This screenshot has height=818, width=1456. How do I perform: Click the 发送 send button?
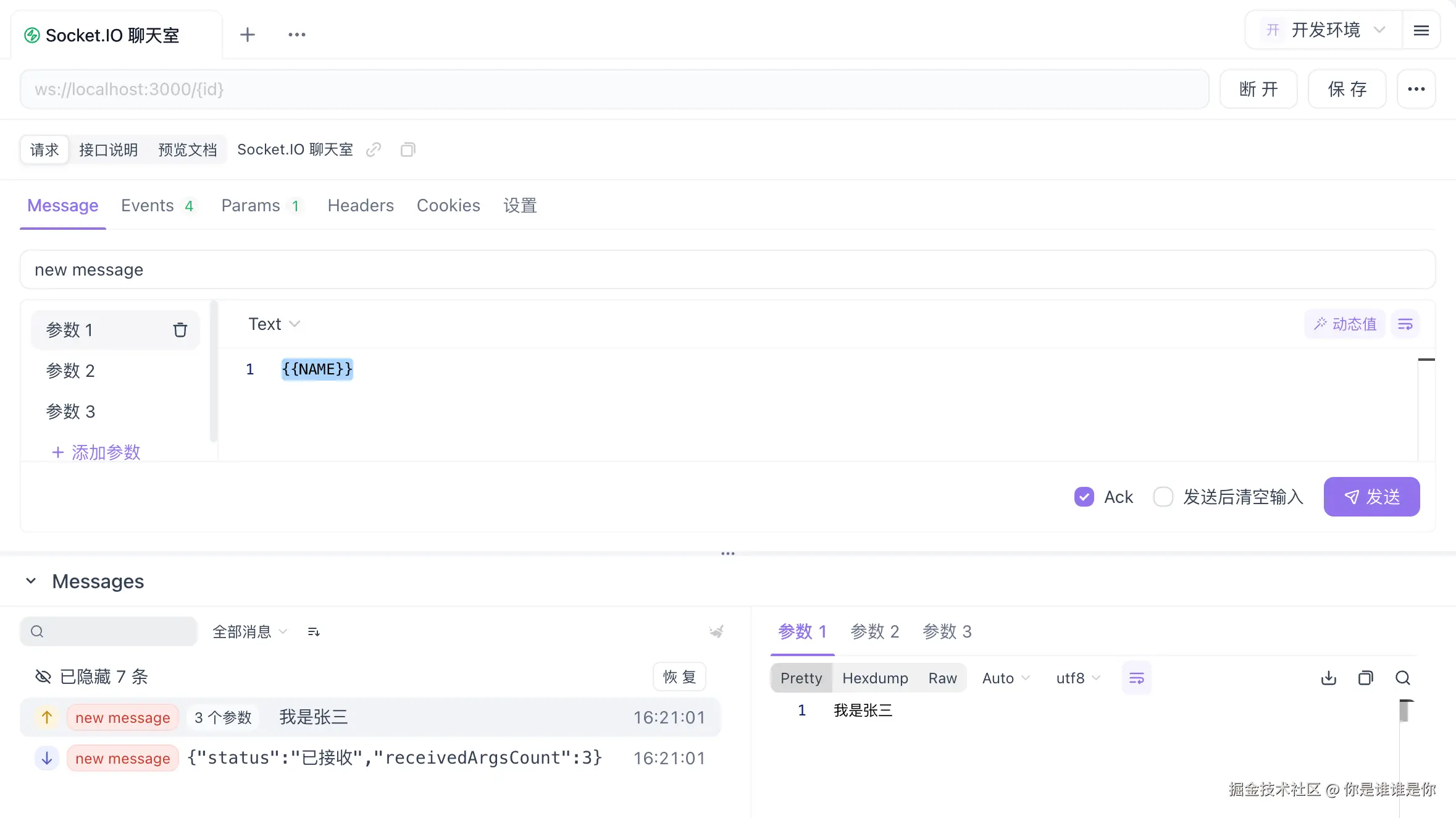(1371, 497)
